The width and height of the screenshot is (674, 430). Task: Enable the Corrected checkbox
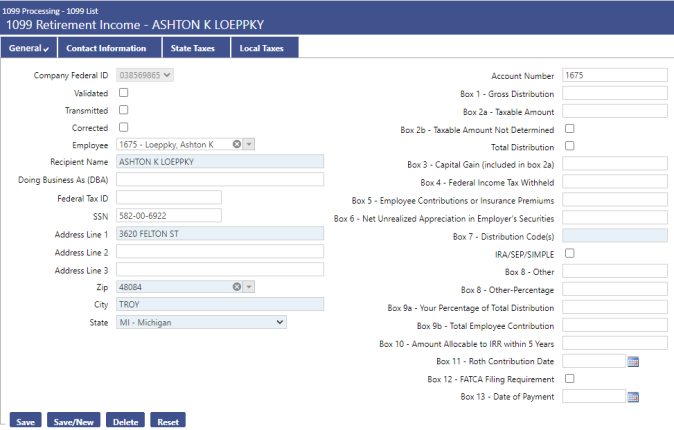pyautogui.click(x=124, y=127)
